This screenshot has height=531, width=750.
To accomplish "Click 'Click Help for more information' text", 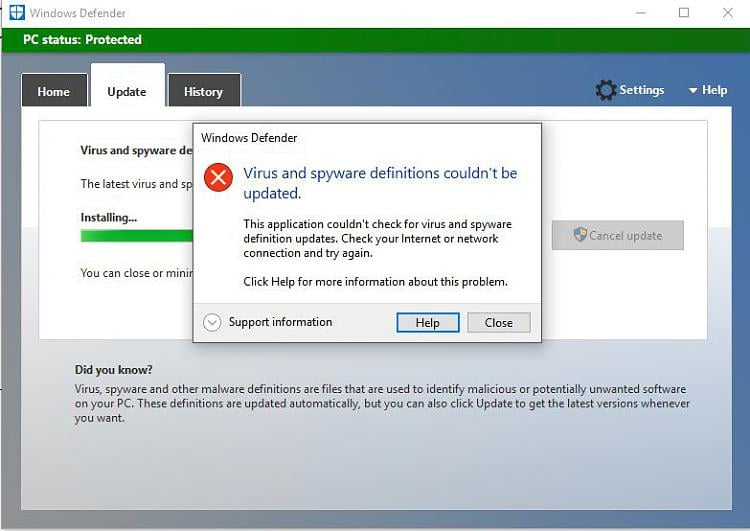I will (x=375, y=282).
